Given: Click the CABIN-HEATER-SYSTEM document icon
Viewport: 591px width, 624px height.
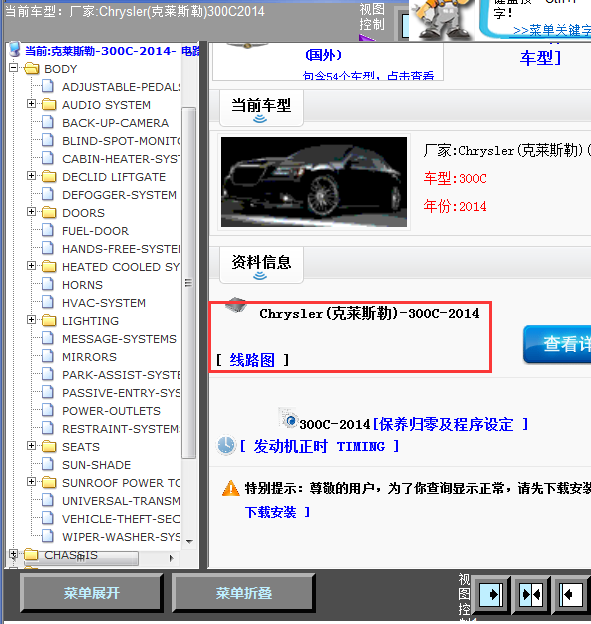Looking at the screenshot, I should [48, 158].
